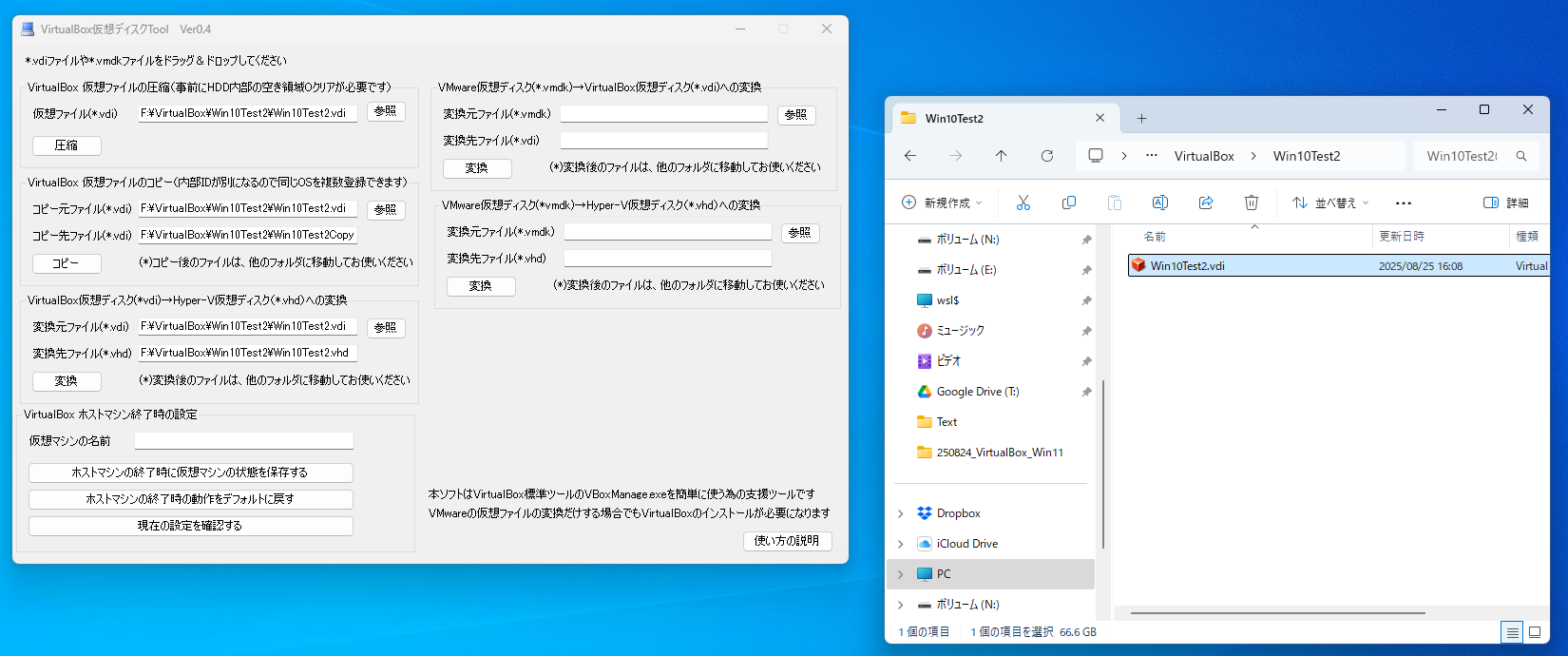Refresh the Explorer folder view

(x=1046, y=156)
